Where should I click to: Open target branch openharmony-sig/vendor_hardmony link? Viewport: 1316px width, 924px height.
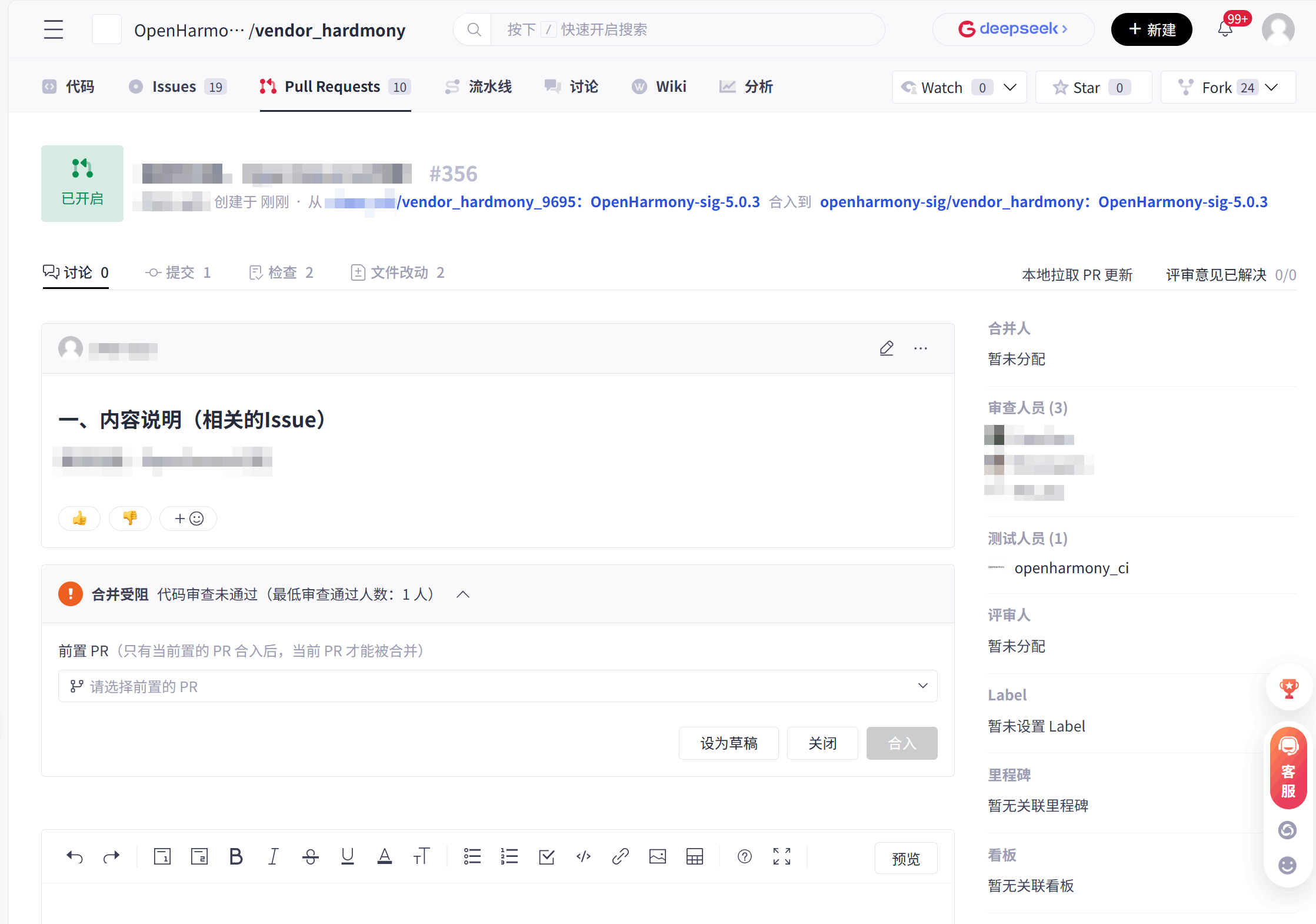pyautogui.click(x=1044, y=202)
